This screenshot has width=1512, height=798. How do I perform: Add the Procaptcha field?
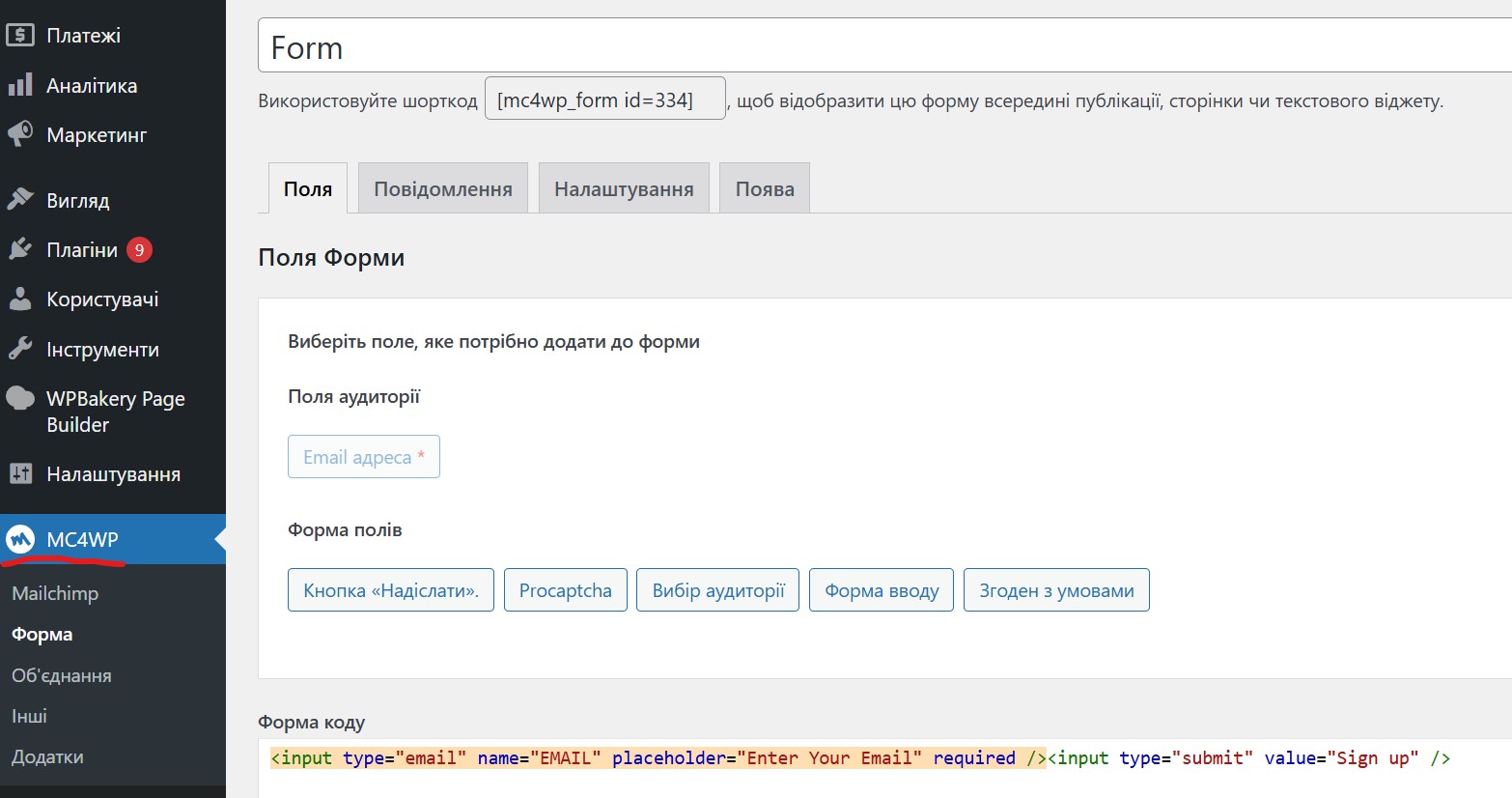click(x=566, y=590)
